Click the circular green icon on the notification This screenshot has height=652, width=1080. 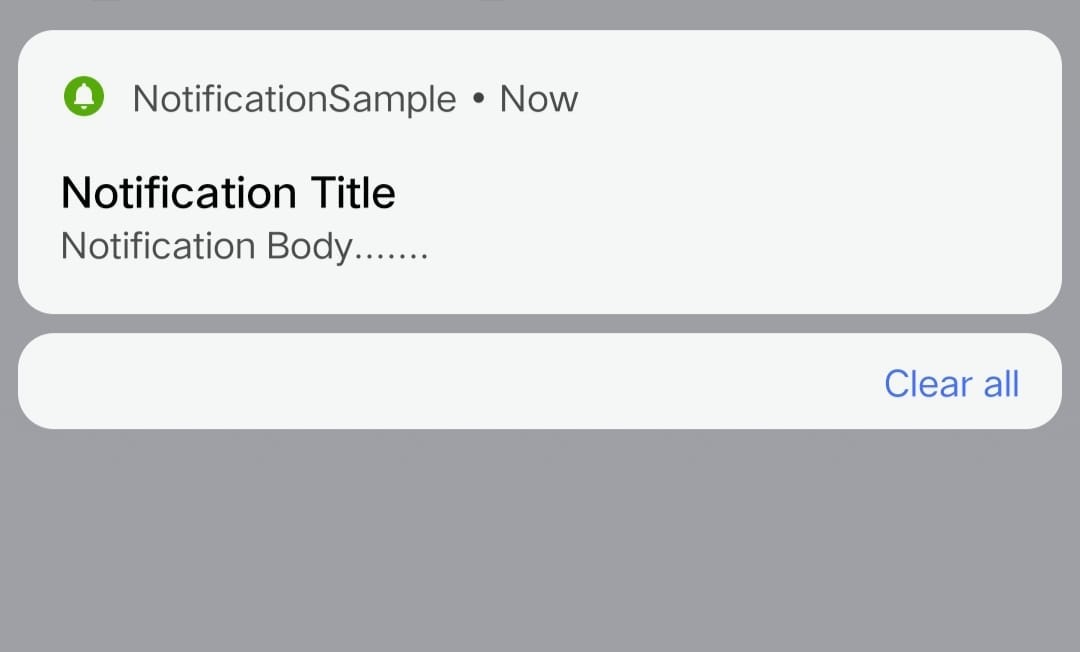point(84,97)
